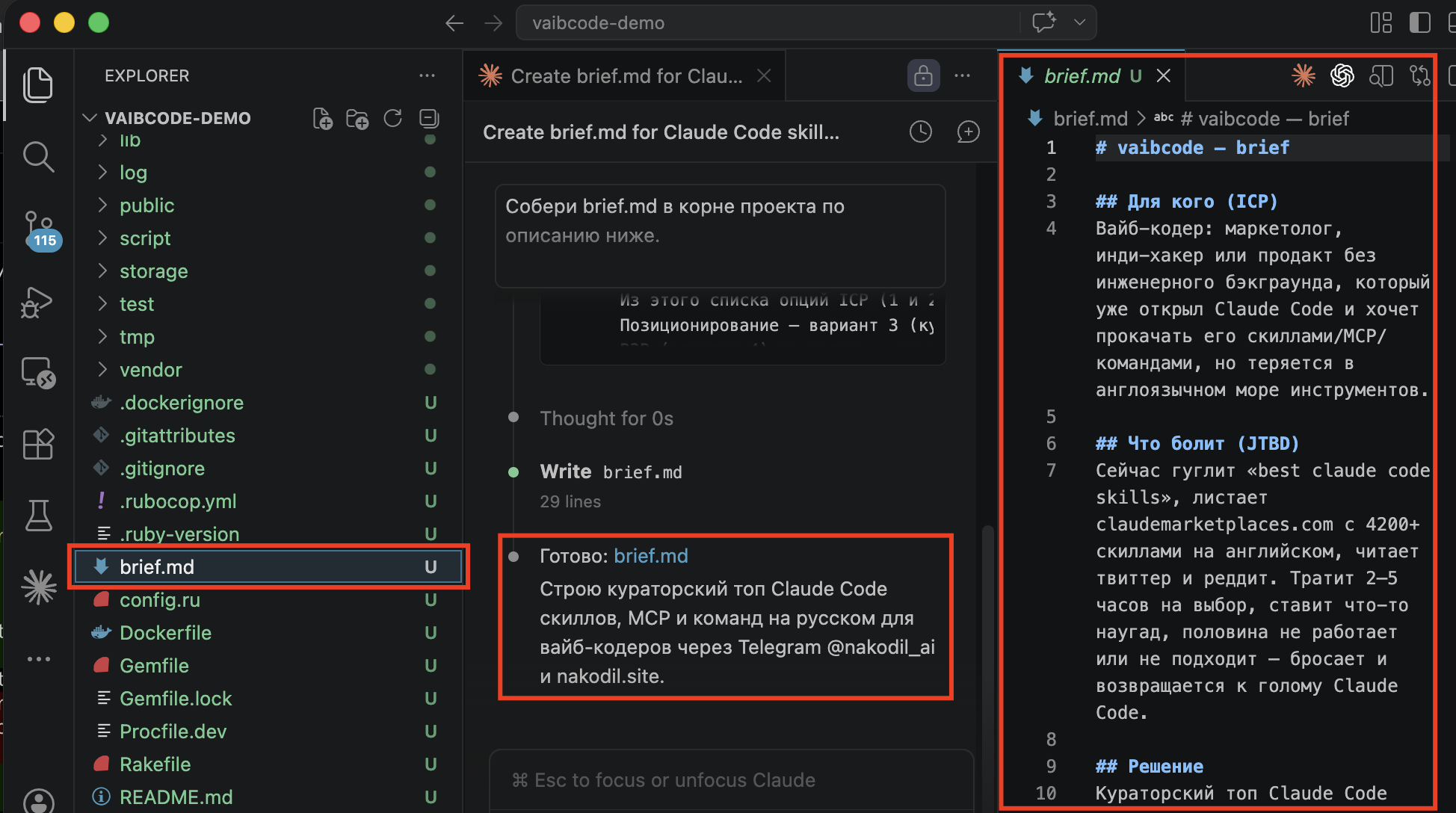Switch to the Create brief.md for Claude tab
Screen dimensions: 1456x813
[624, 75]
